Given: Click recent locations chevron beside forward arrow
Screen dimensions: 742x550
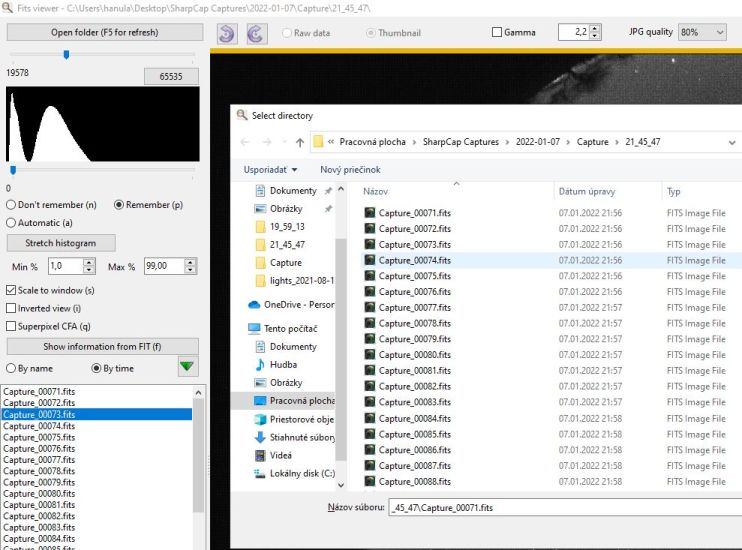Looking at the screenshot, I should pyautogui.click(x=284, y=142).
